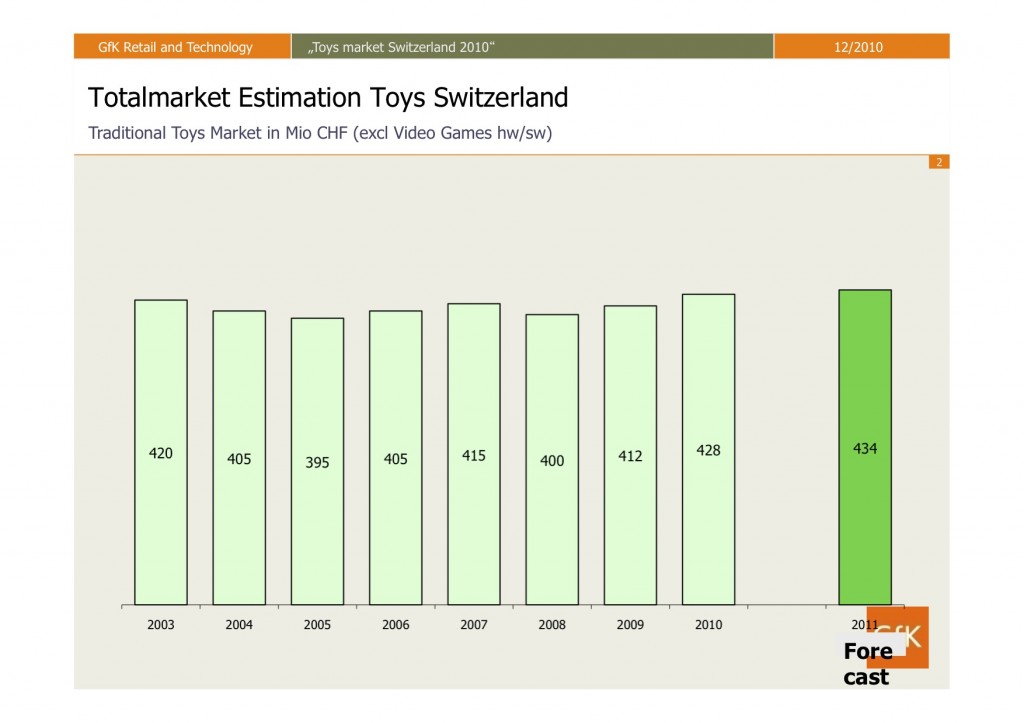Select the 2007 bar labeled 415

[x=474, y=454]
